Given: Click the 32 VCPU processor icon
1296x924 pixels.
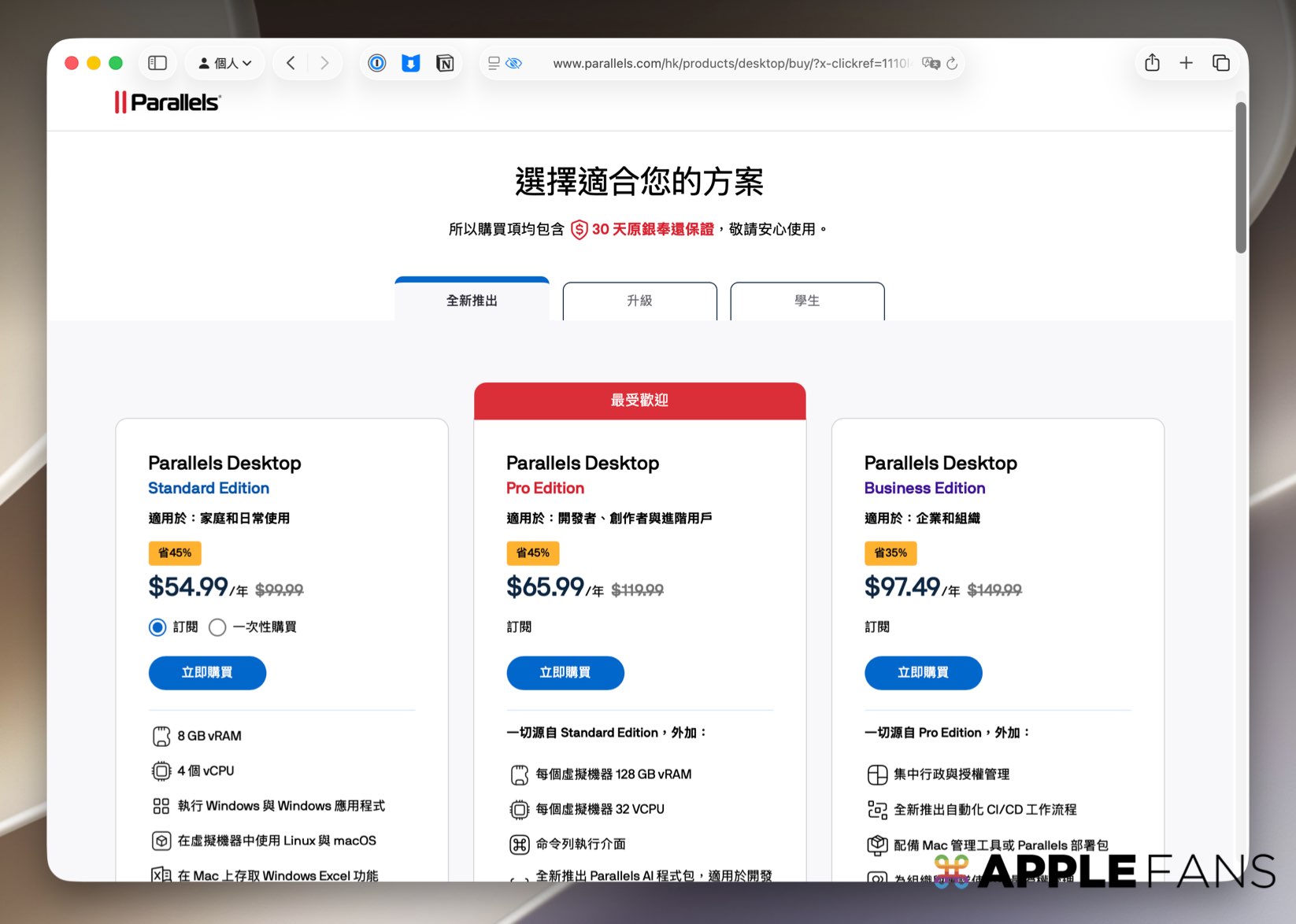Looking at the screenshot, I should pyautogui.click(x=520, y=809).
